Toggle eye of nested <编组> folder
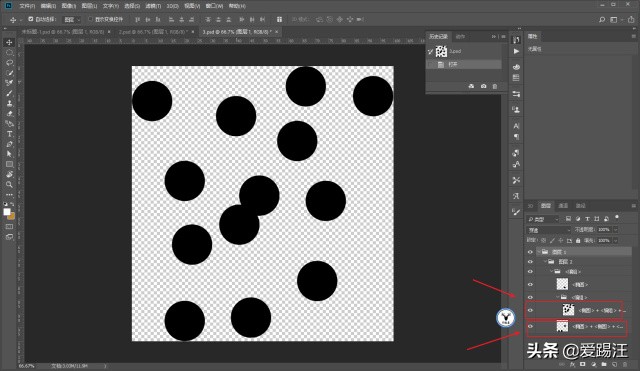 [530, 297]
